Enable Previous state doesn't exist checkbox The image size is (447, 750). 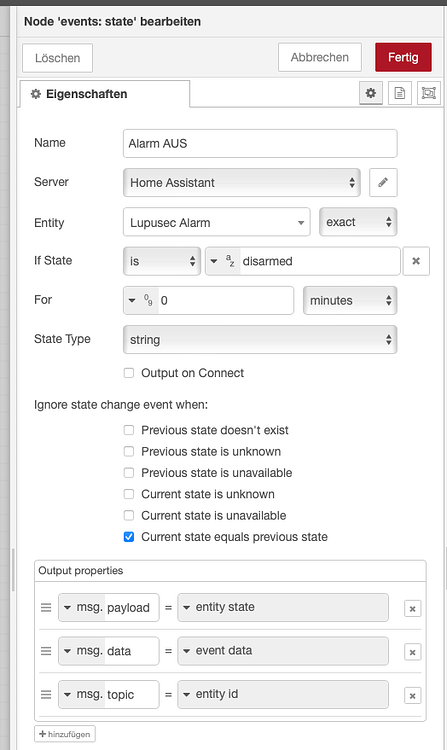point(129,430)
